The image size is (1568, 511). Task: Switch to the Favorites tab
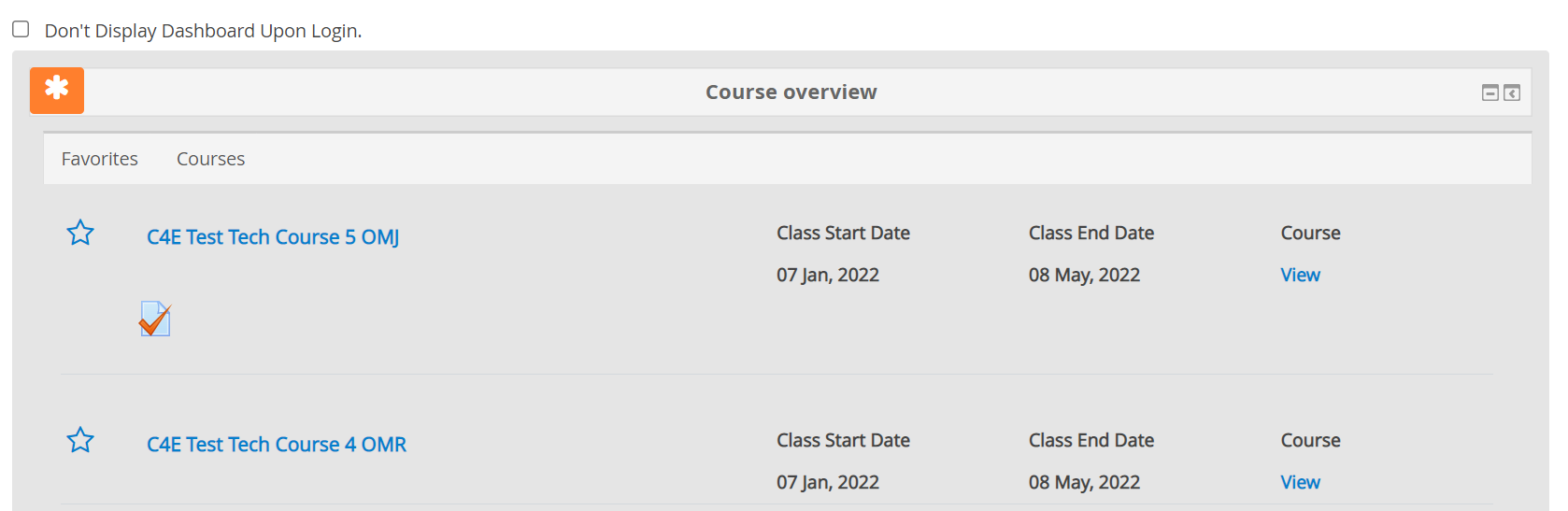(100, 159)
